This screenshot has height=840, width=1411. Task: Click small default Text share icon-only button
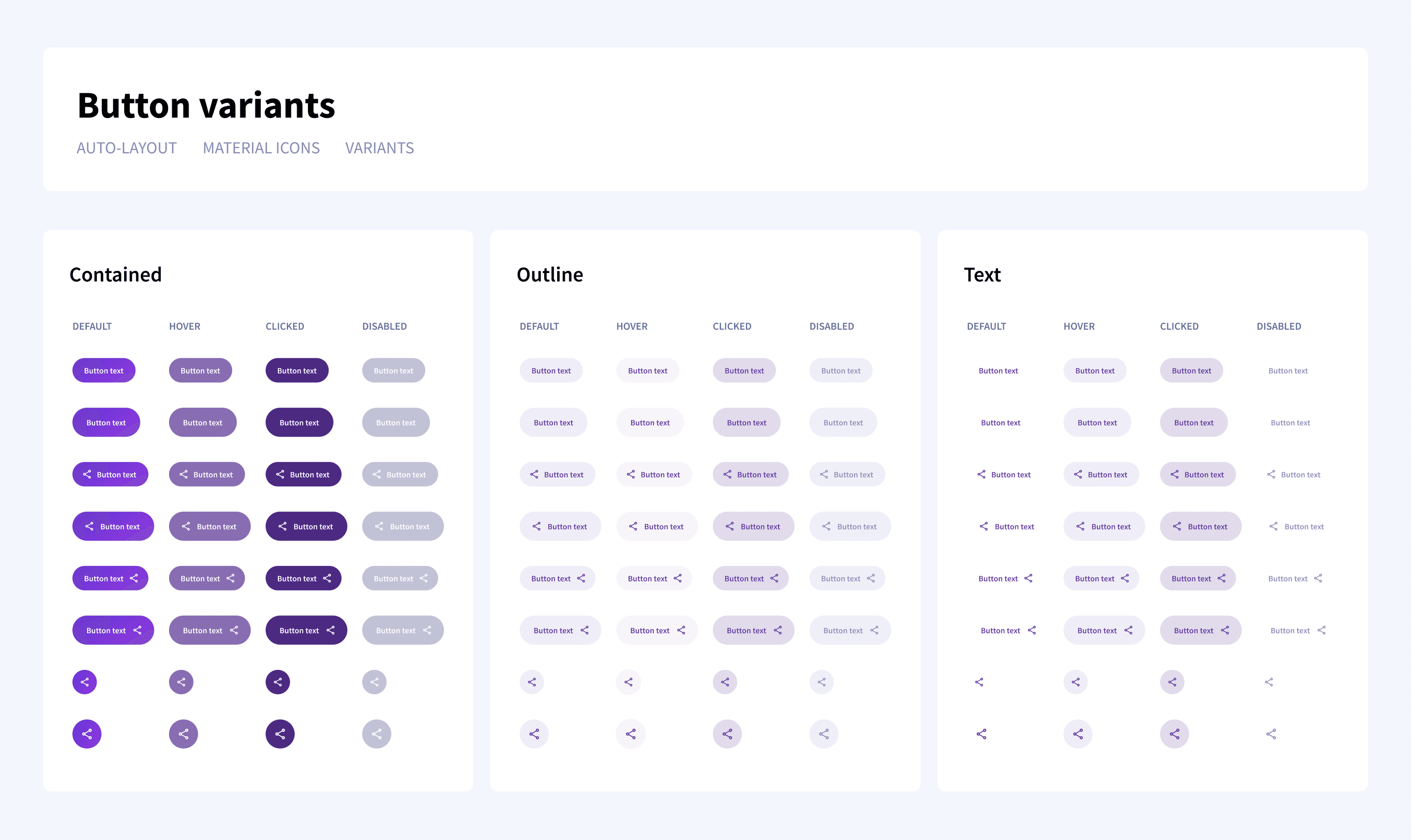coord(979,682)
